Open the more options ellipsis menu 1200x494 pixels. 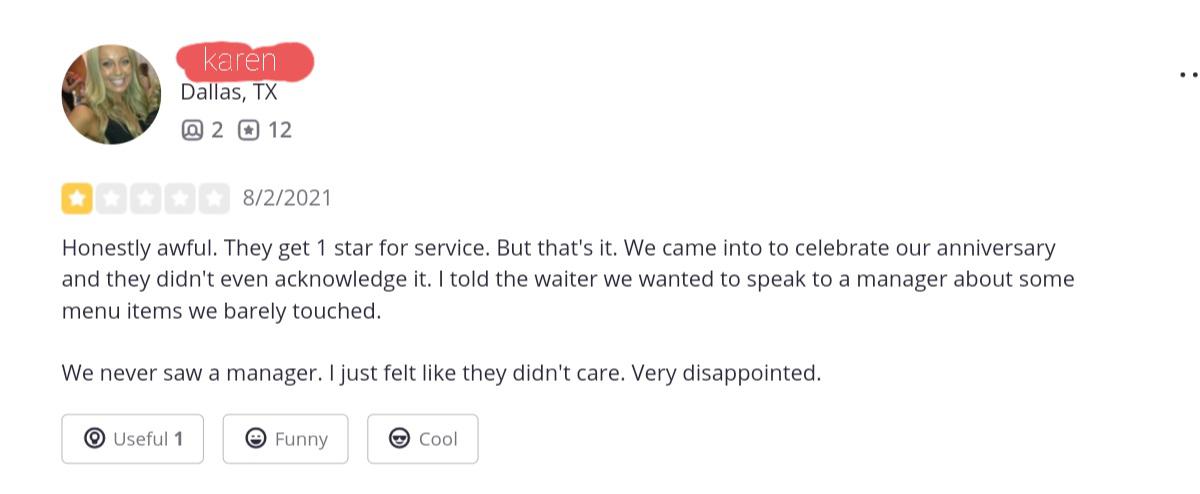(x=1188, y=74)
